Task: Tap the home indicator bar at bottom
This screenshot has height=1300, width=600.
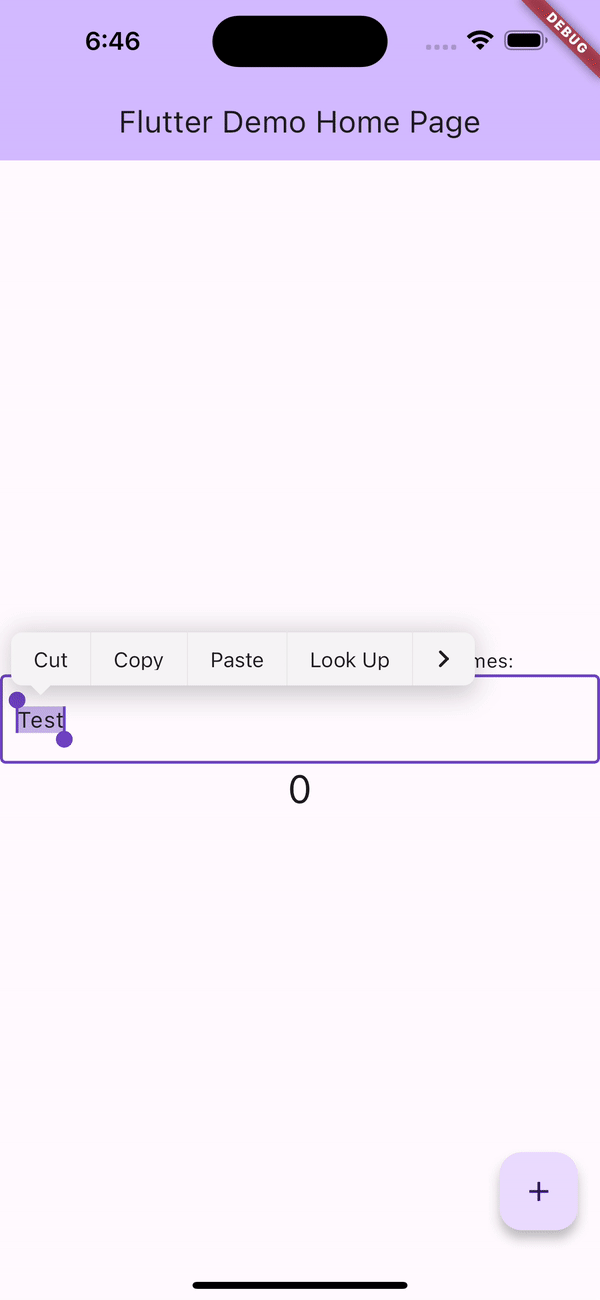Action: tap(300, 1285)
